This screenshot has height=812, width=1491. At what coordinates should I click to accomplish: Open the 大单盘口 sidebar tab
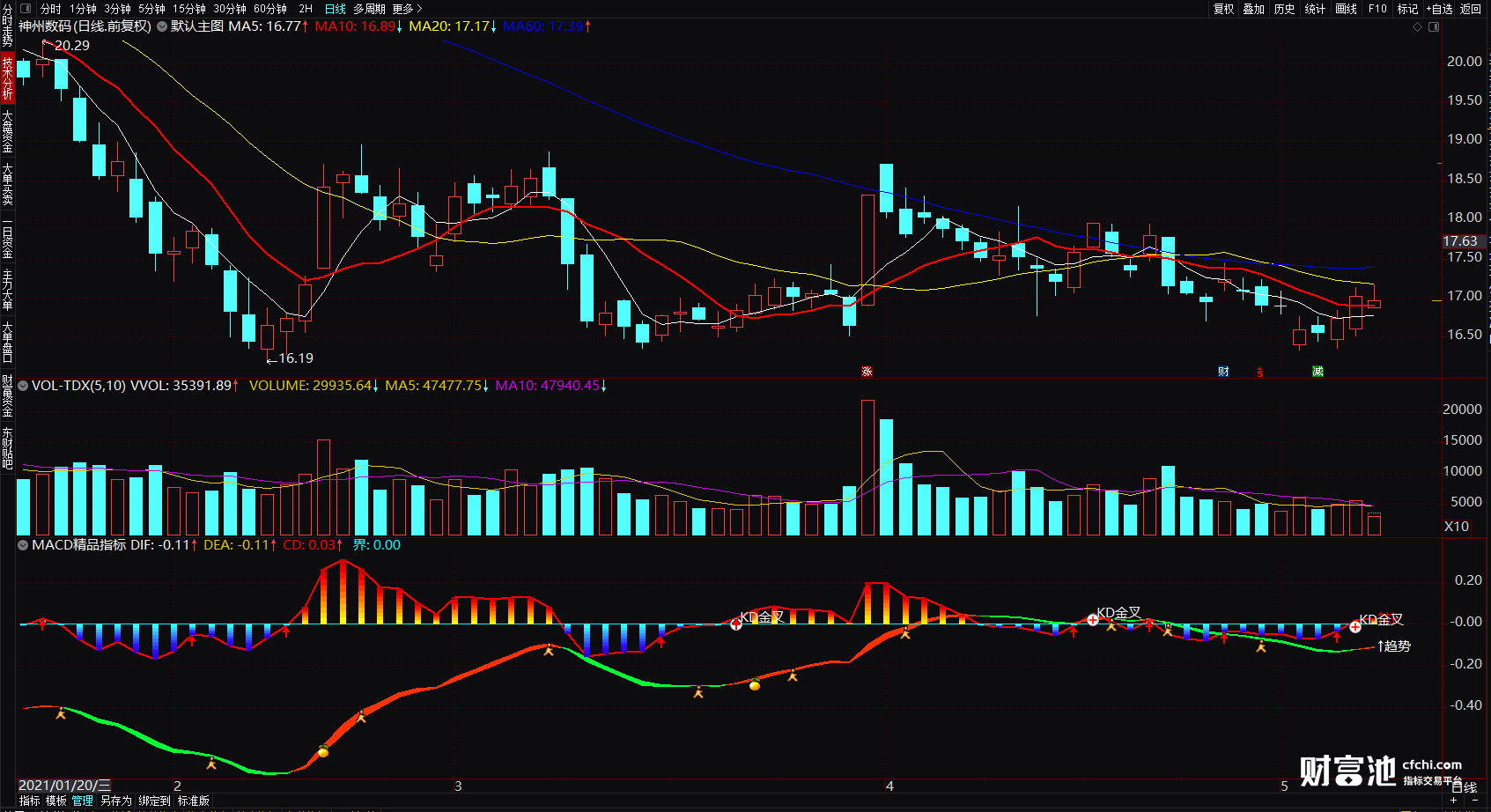pos(7,343)
